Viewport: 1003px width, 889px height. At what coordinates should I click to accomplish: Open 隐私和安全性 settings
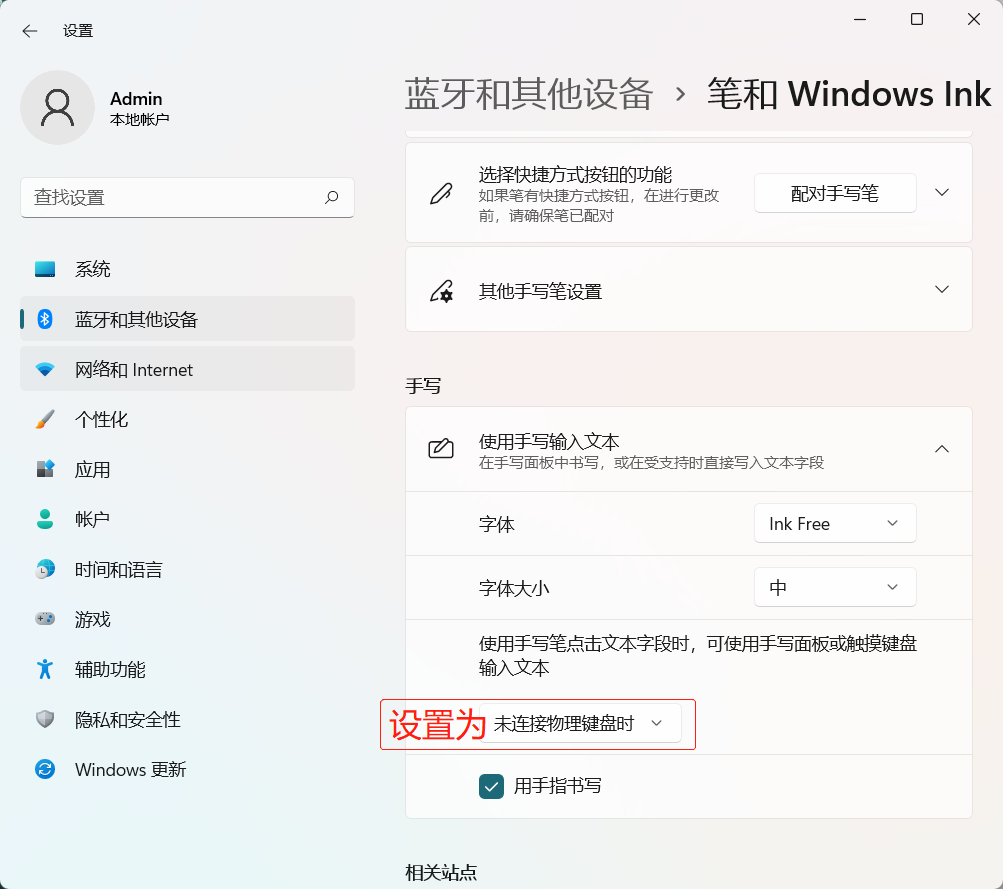[x=187, y=720]
